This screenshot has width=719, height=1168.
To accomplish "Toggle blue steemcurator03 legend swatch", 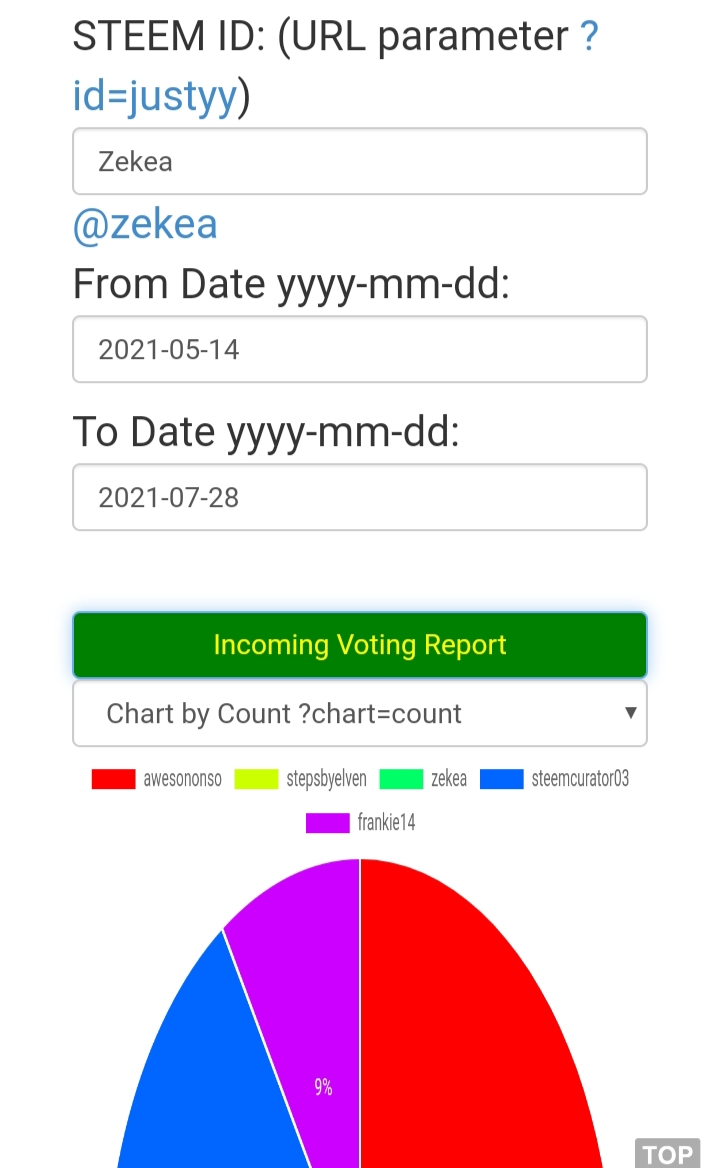I will tap(501, 779).
